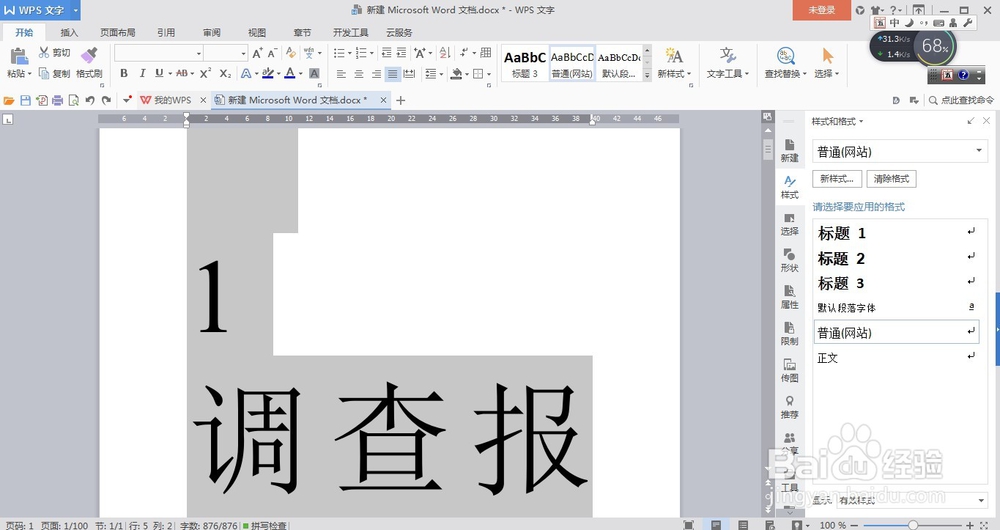The image size is (1000, 530).
Task: Apply superscript X² formatting
Action: [205, 73]
